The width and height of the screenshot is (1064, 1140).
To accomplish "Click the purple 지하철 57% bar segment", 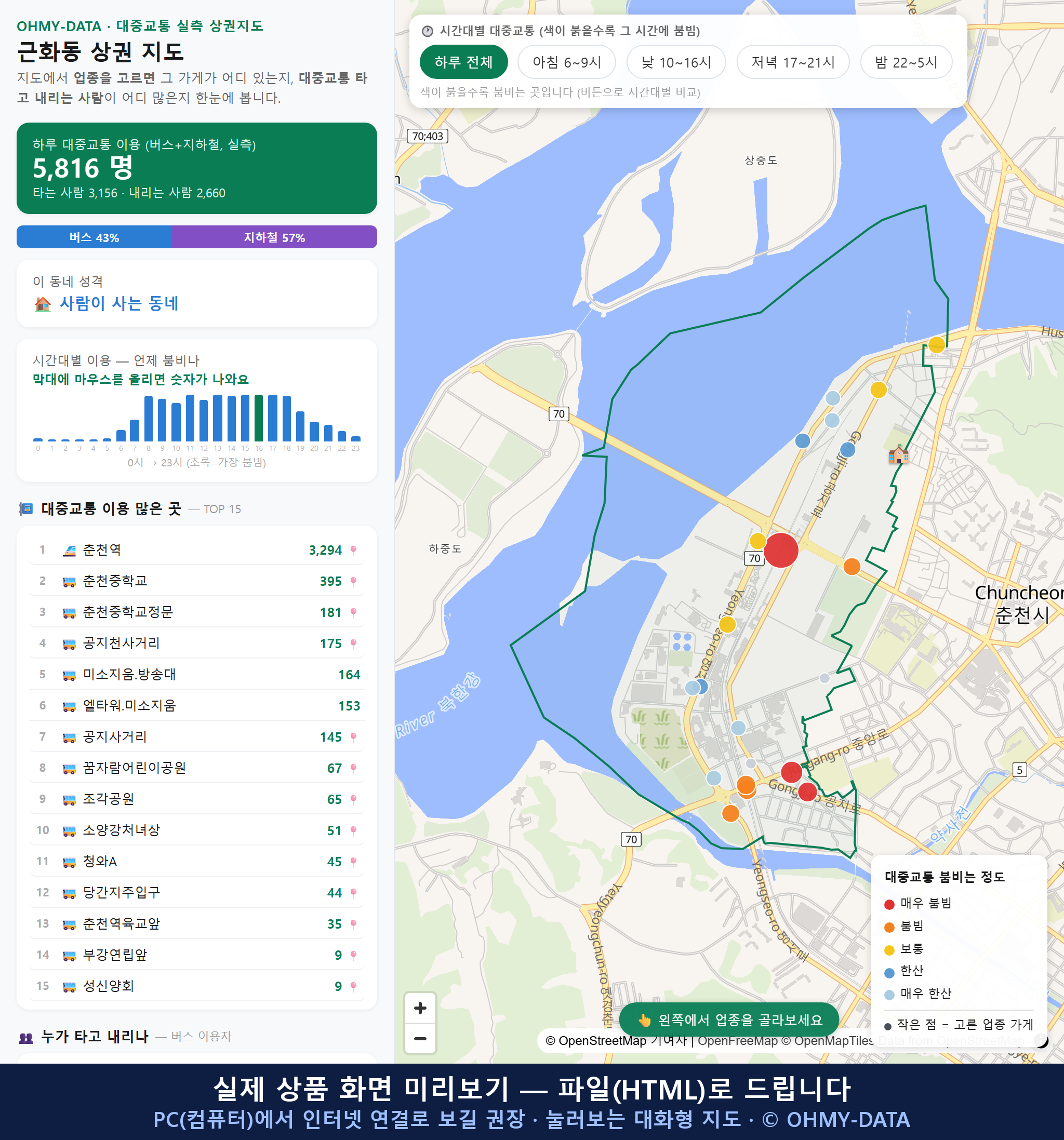I will click(x=274, y=237).
